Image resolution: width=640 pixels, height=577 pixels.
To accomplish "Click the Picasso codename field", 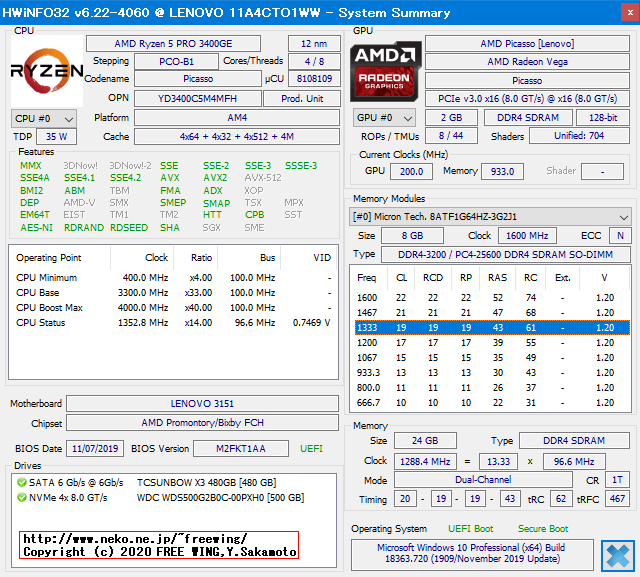I will coord(198,78).
